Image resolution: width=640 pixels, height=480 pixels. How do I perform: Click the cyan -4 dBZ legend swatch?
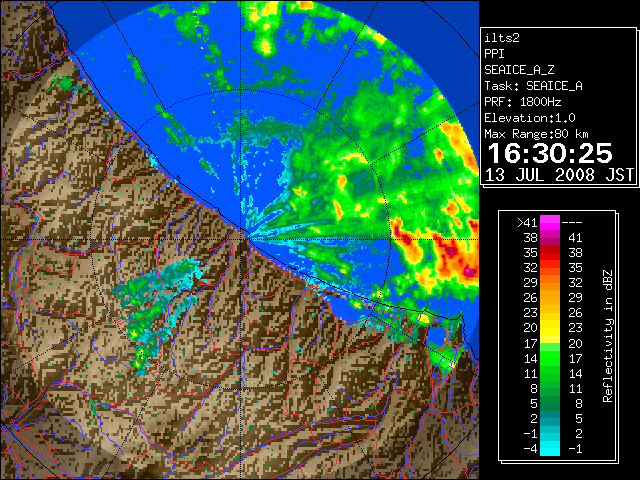pyautogui.click(x=550, y=448)
